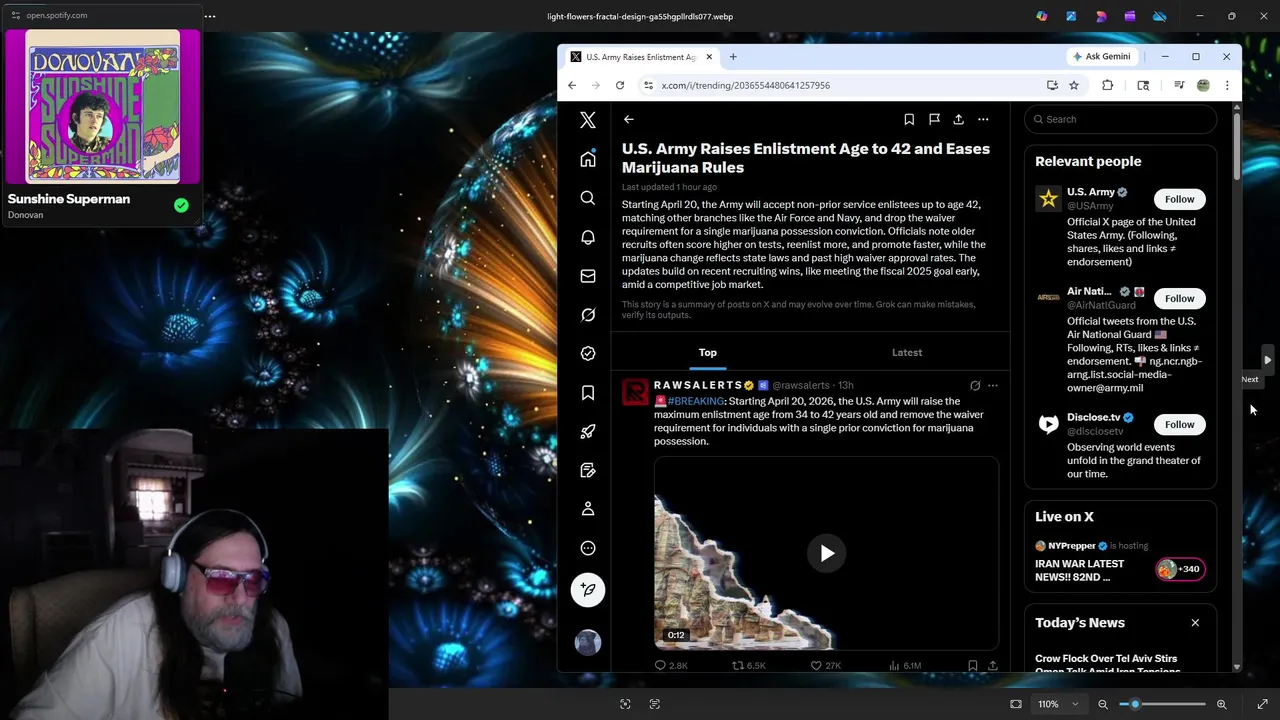1280x720 pixels.
Task: Open Notifications bell in X sidebar
Action: tap(588, 237)
